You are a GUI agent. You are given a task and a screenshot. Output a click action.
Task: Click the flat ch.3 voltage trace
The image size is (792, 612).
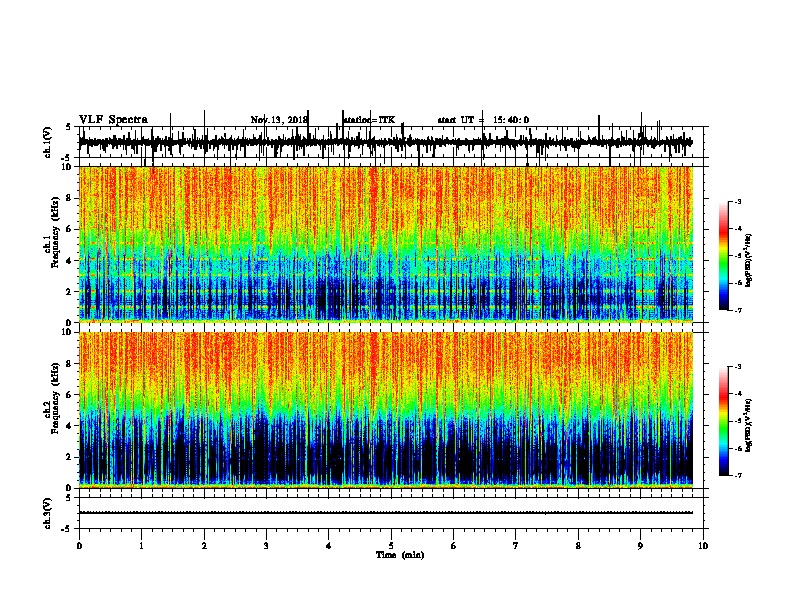coord(386,513)
